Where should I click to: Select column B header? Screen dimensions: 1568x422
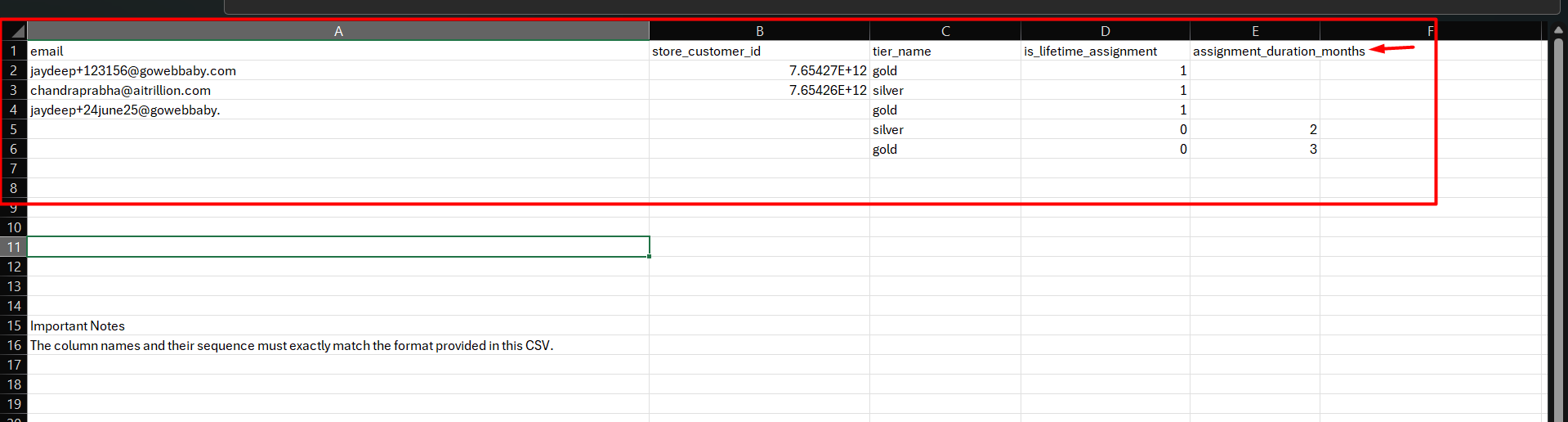click(759, 31)
